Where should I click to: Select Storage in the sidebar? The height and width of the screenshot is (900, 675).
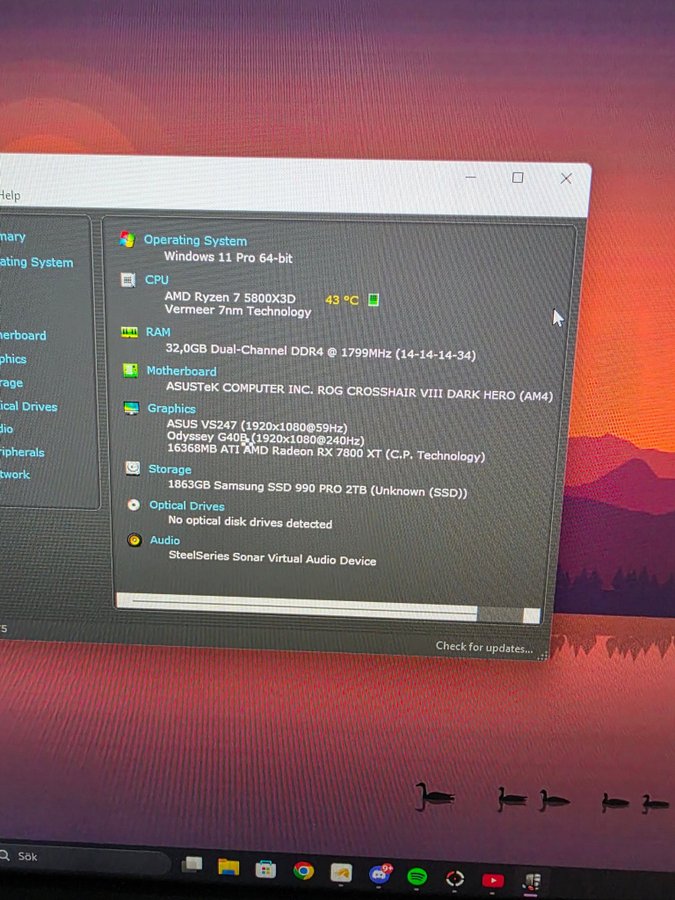click(11, 383)
